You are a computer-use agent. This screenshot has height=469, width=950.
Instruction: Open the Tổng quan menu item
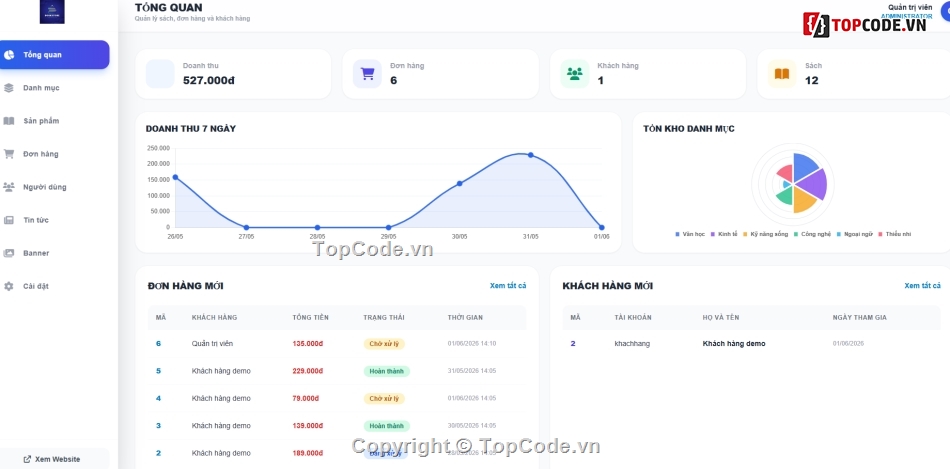[55, 55]
